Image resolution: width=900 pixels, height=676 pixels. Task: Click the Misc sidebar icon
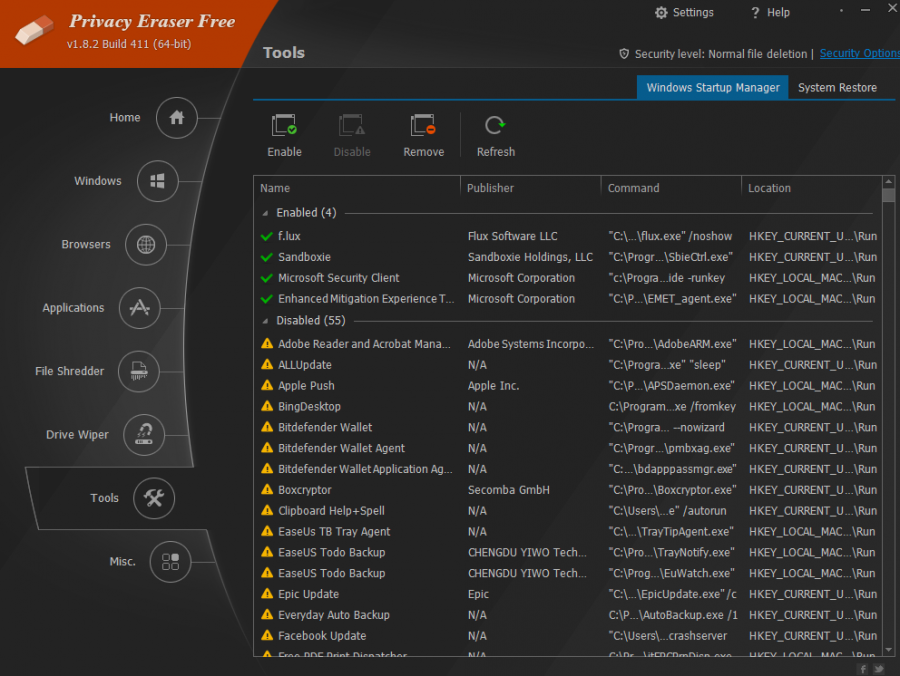point(170,561)
